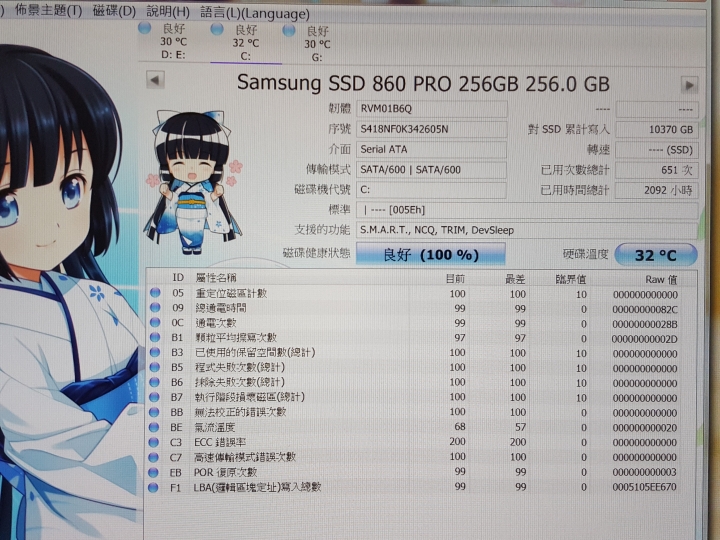This screenshot has height=540, width=720.
Task: Click the 臨界值 column header
Action: [571, 279]
